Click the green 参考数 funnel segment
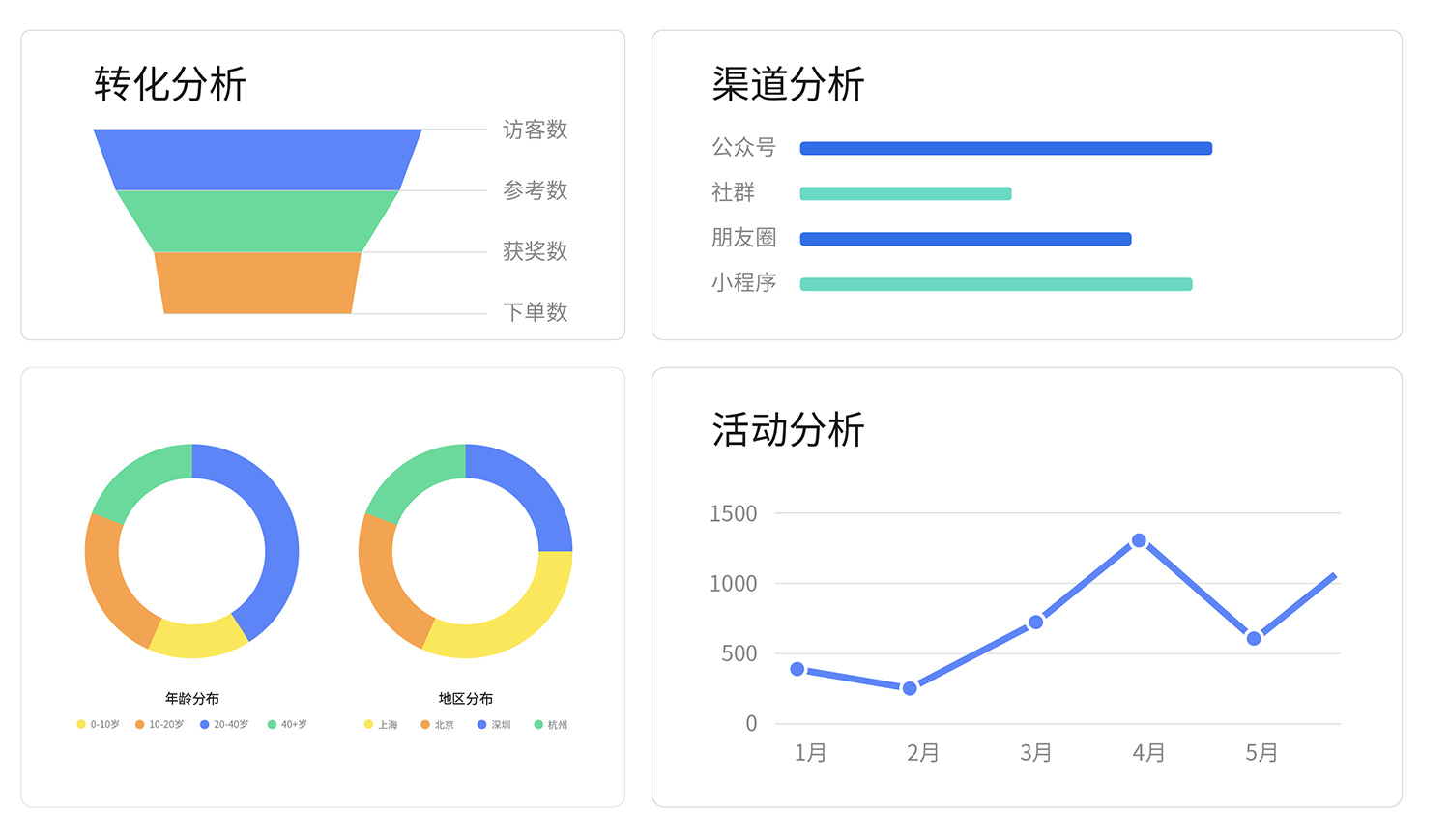 pos(257,221)
